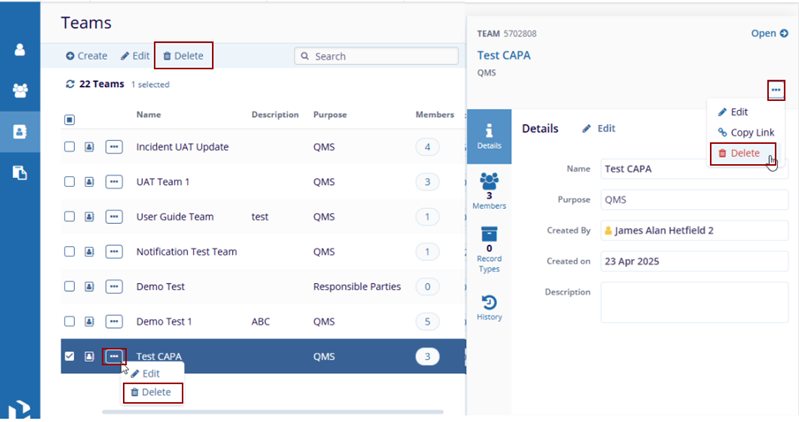The height and width of the screenshot is (422, 799).
Task: Uncheck the Test CAPA row checkbox
Action: [x=69, y=356]
